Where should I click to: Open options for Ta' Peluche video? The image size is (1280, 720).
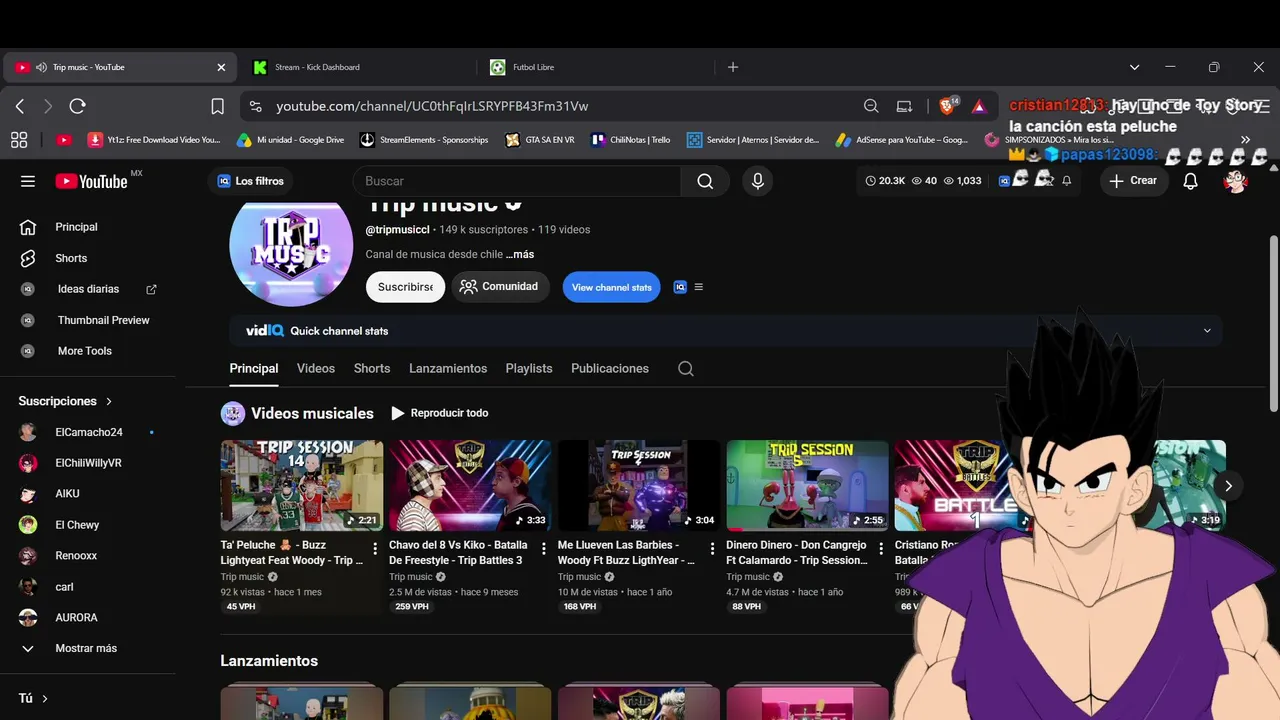(x=375, y=548)
